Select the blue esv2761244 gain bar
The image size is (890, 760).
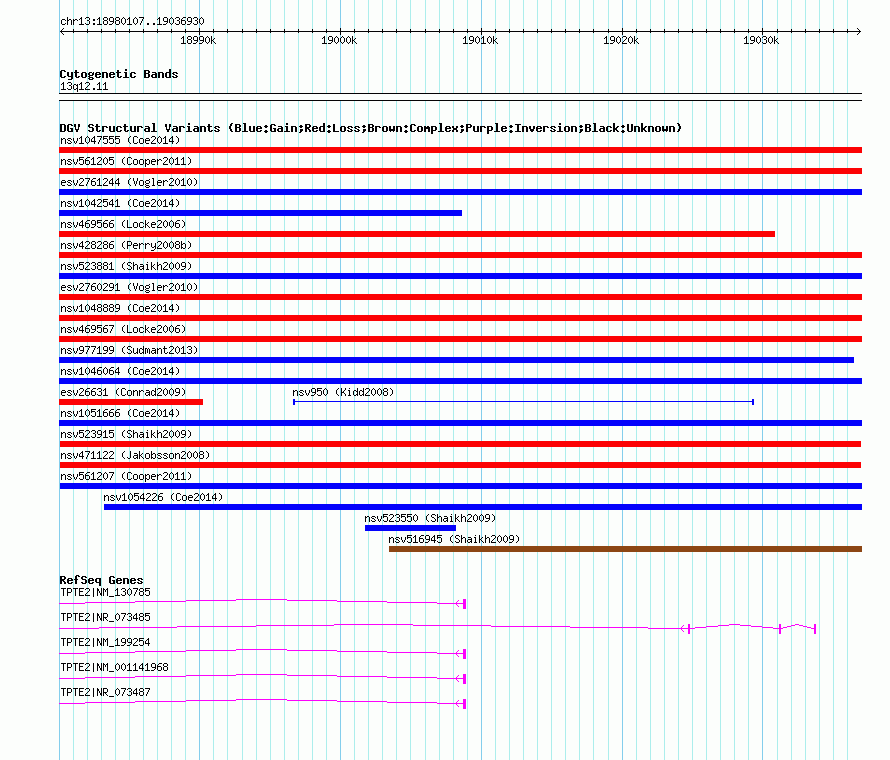(x=460, y=192)
